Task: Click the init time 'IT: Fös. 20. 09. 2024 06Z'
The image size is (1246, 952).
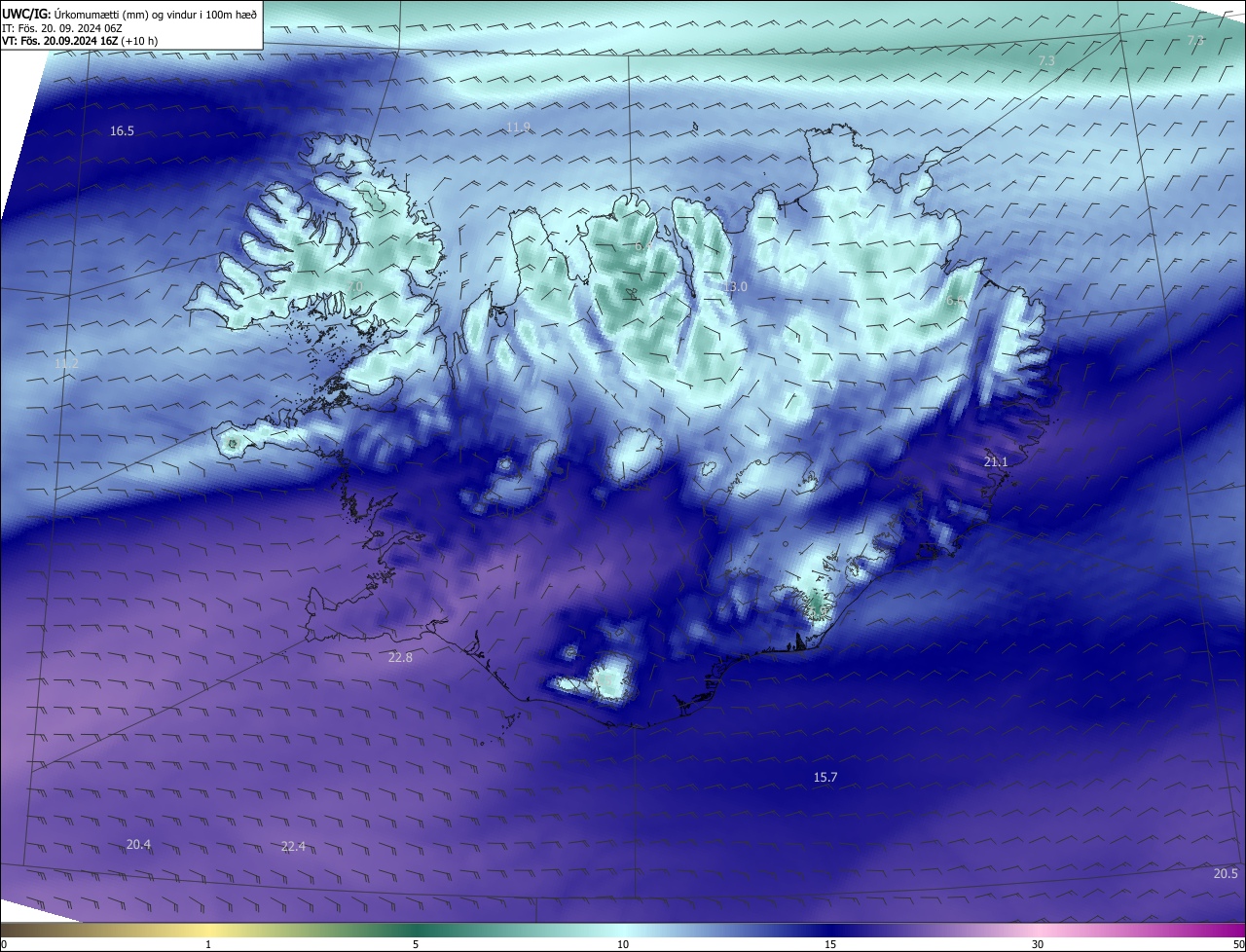Action: click(x=64, y=28)
